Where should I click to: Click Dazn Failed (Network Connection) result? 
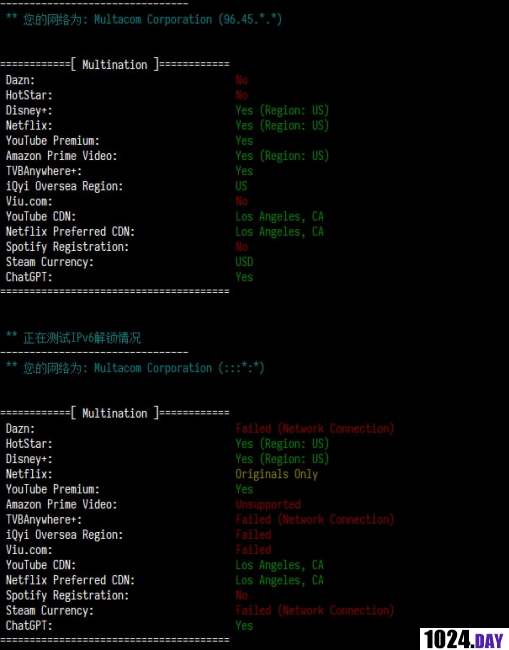tap(315, 429)
